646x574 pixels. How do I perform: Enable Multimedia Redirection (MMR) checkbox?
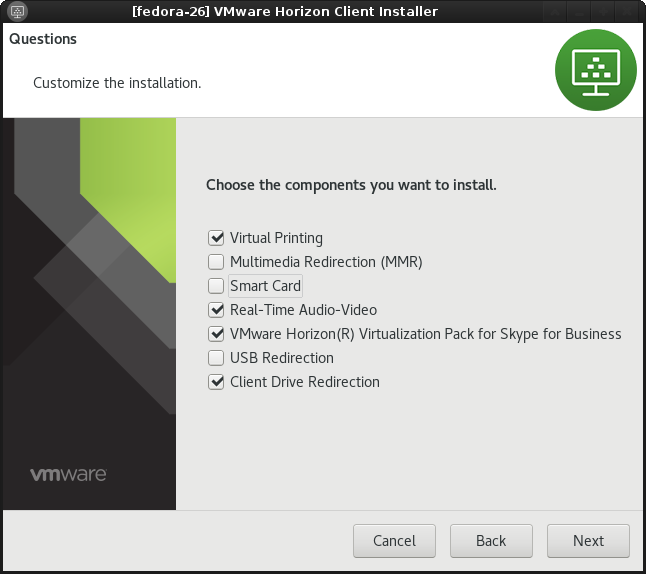[x=216, y=262]
